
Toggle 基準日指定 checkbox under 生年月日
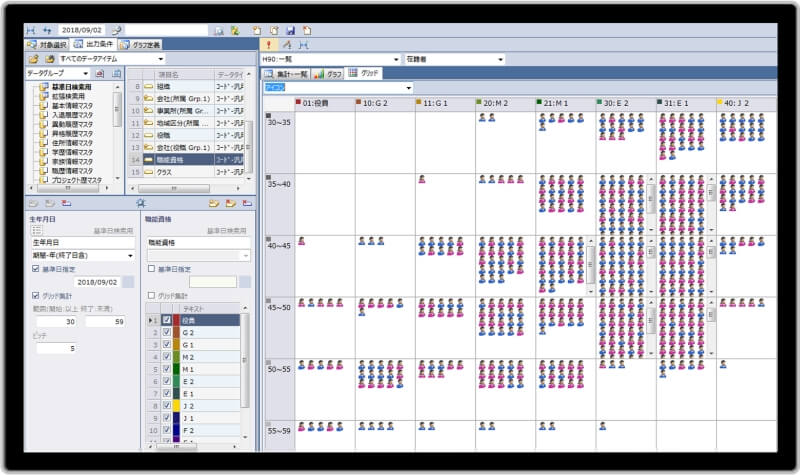coord(37,268)
